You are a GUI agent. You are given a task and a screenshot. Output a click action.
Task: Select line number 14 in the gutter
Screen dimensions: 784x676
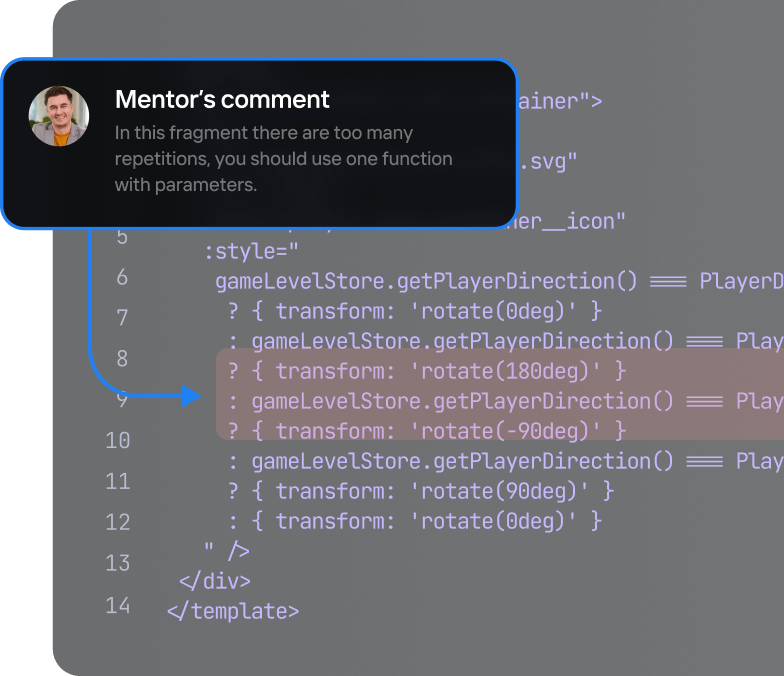(x=118, y=605)
